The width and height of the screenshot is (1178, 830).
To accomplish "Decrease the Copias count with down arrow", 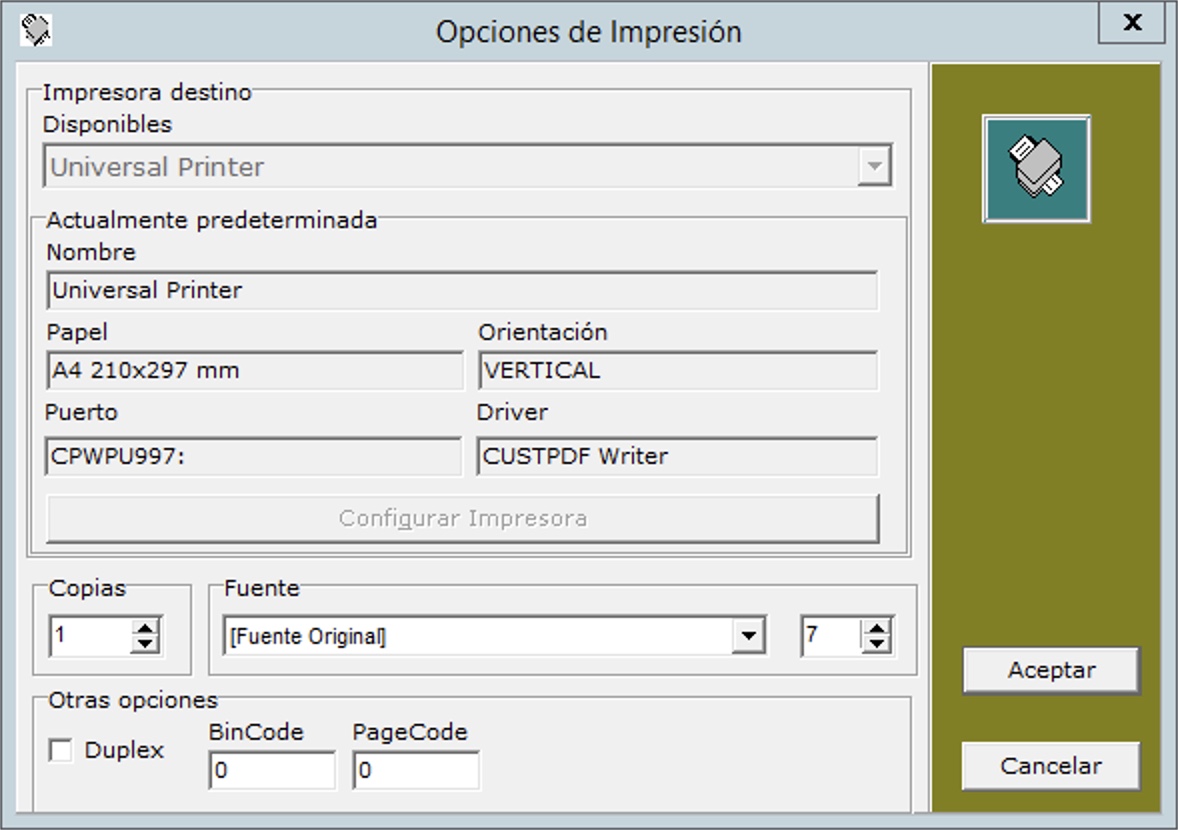I will pos(146,645).
